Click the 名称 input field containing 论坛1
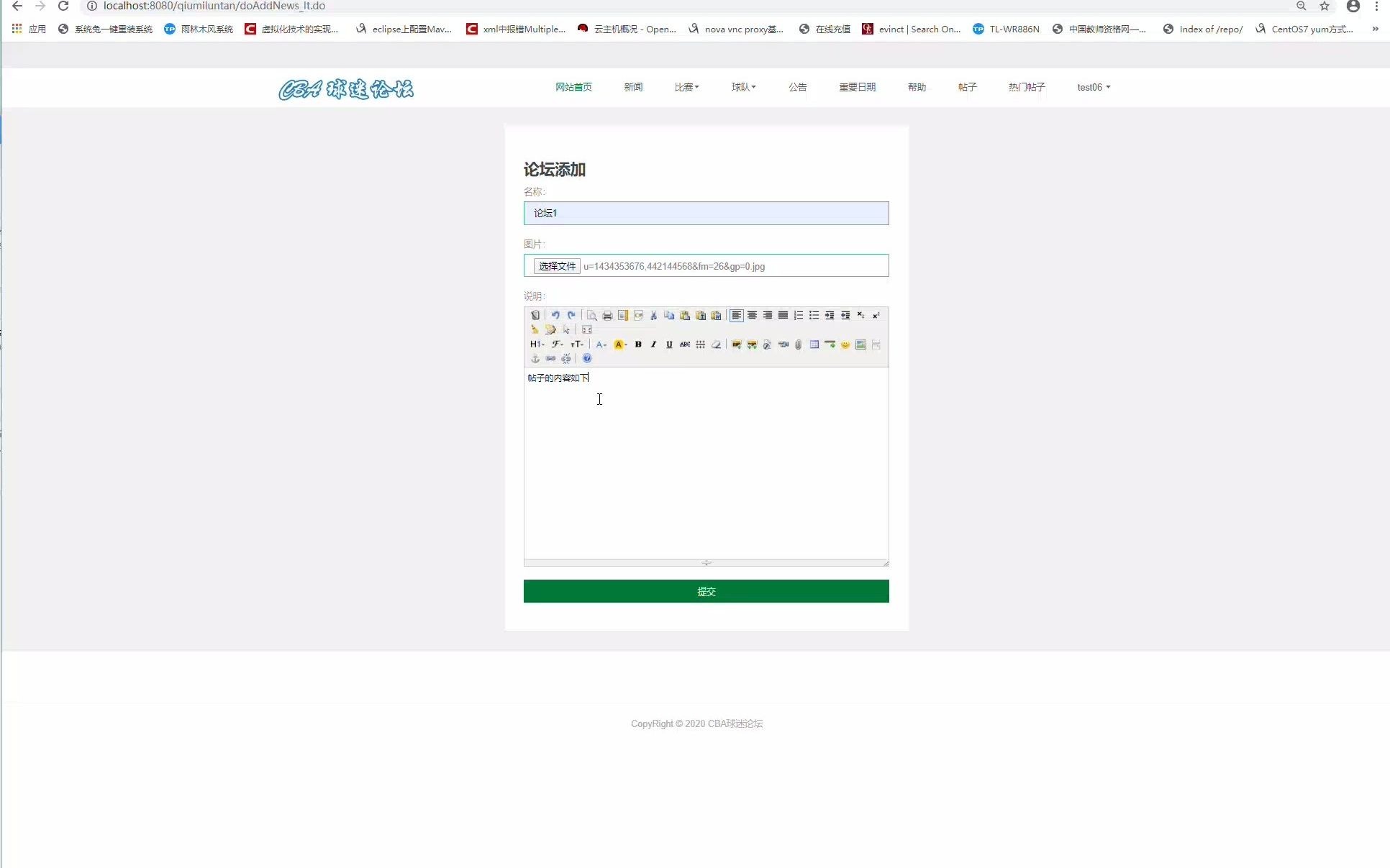1390x868 pixels. 706,213
